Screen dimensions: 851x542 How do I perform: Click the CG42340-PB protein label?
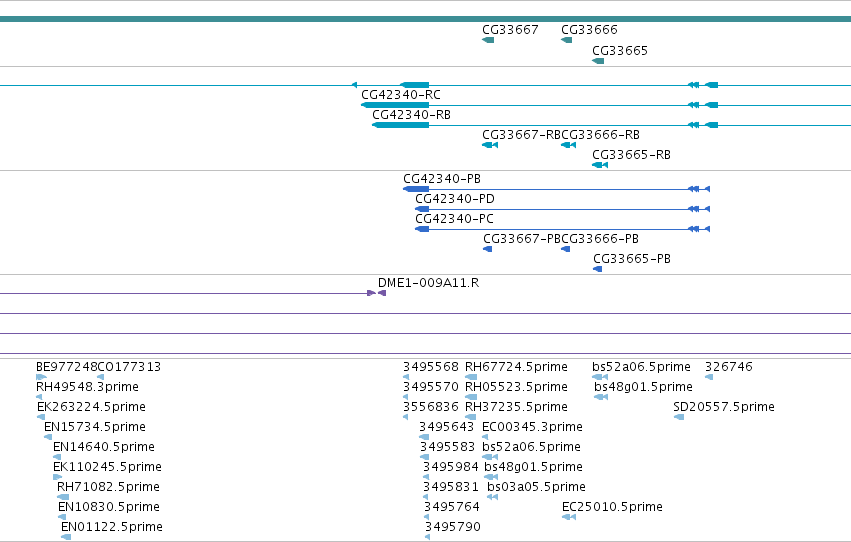tap(442, 178)
